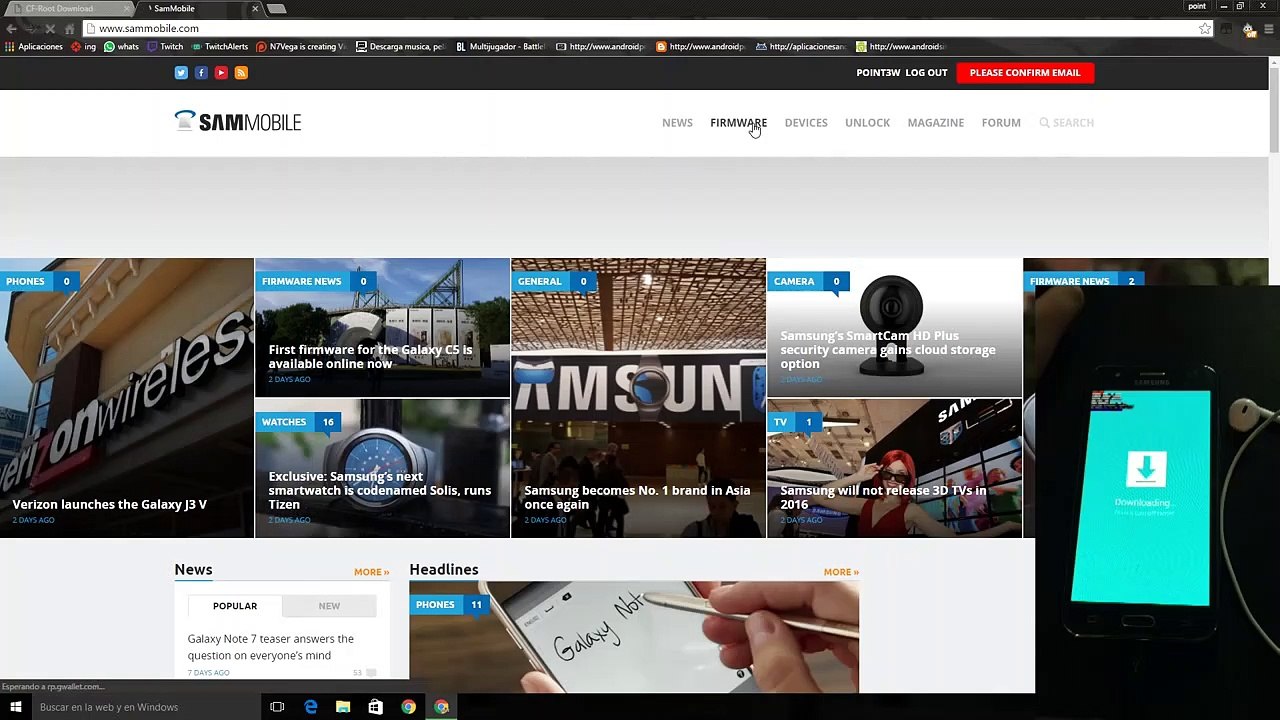This screenshot has height=720, width=1280.
Task: Open the androidsis bookmark with green icon
Action: [900, 46]
